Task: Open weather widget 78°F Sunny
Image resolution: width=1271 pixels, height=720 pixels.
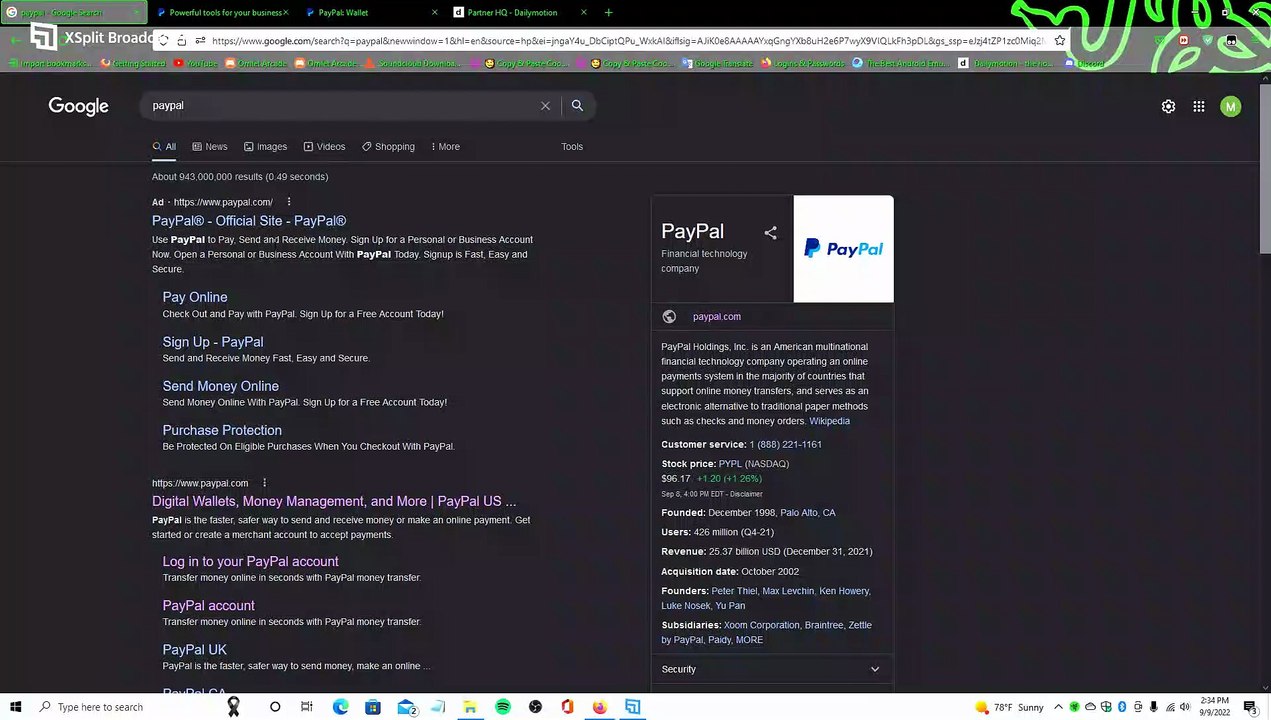Action: coord(1009,707)
